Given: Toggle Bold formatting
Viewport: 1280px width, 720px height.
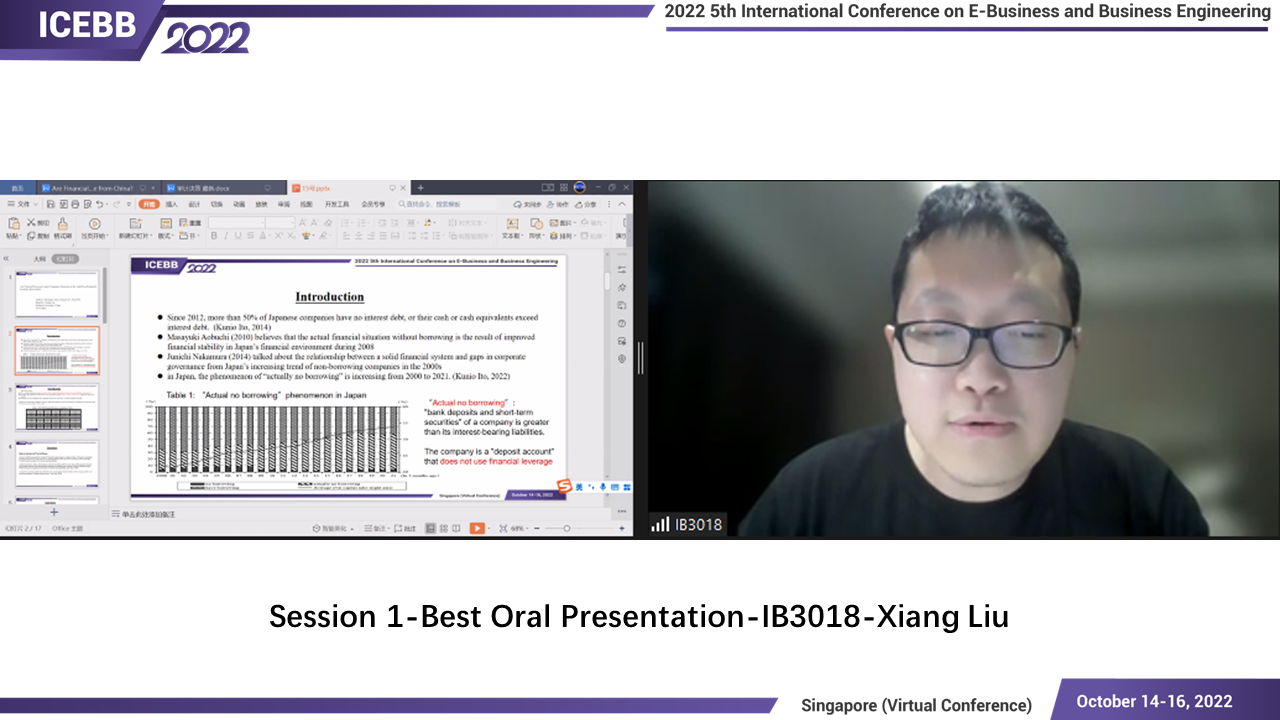Looking at the screenshot, I should pyautogui.click(x=213, y=236).
